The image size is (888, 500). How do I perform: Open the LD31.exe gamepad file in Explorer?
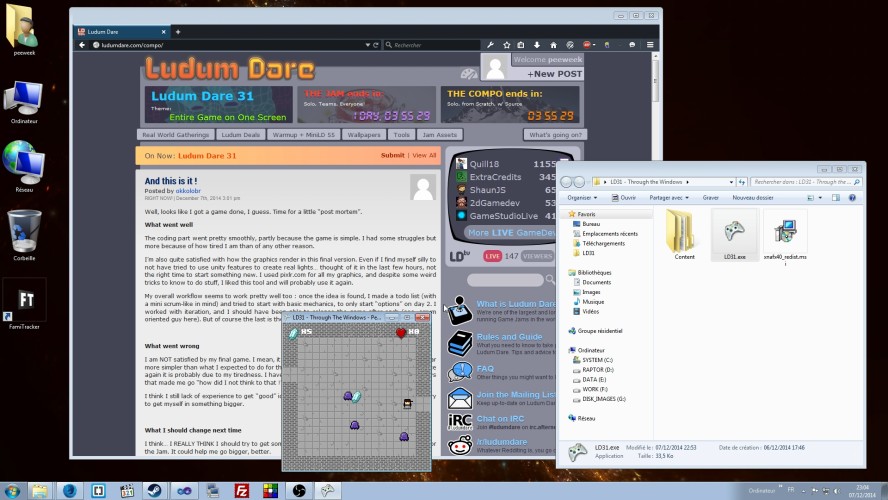click(x=734, y=235)
